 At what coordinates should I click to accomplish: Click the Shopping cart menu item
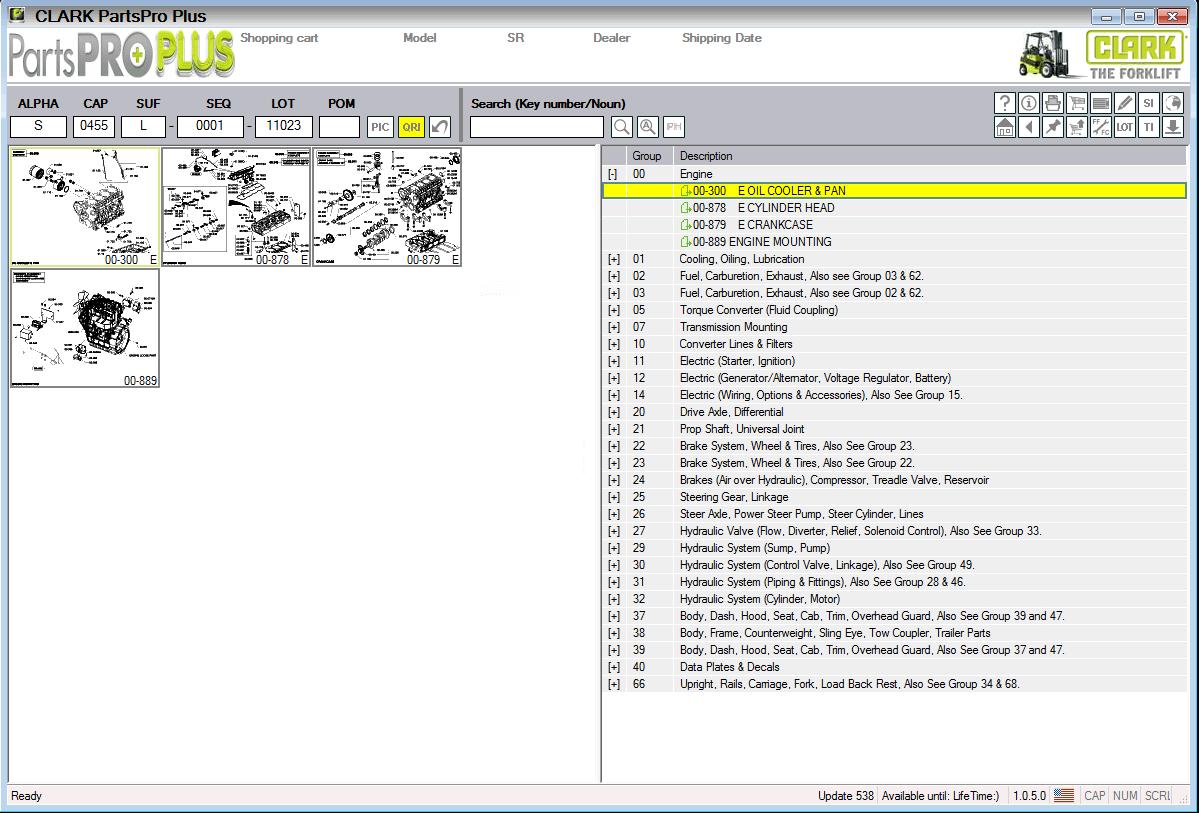click(x=278, y=38)
